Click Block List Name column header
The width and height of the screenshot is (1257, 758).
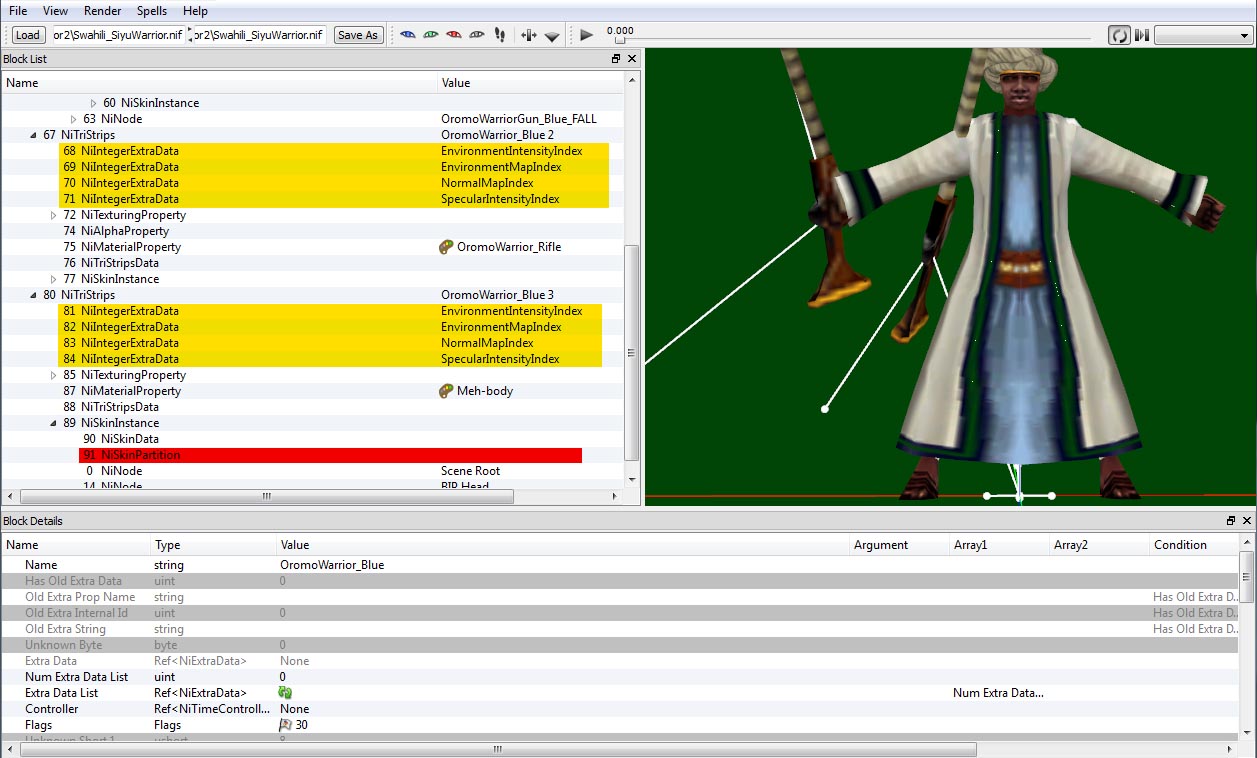coord(219,83)
